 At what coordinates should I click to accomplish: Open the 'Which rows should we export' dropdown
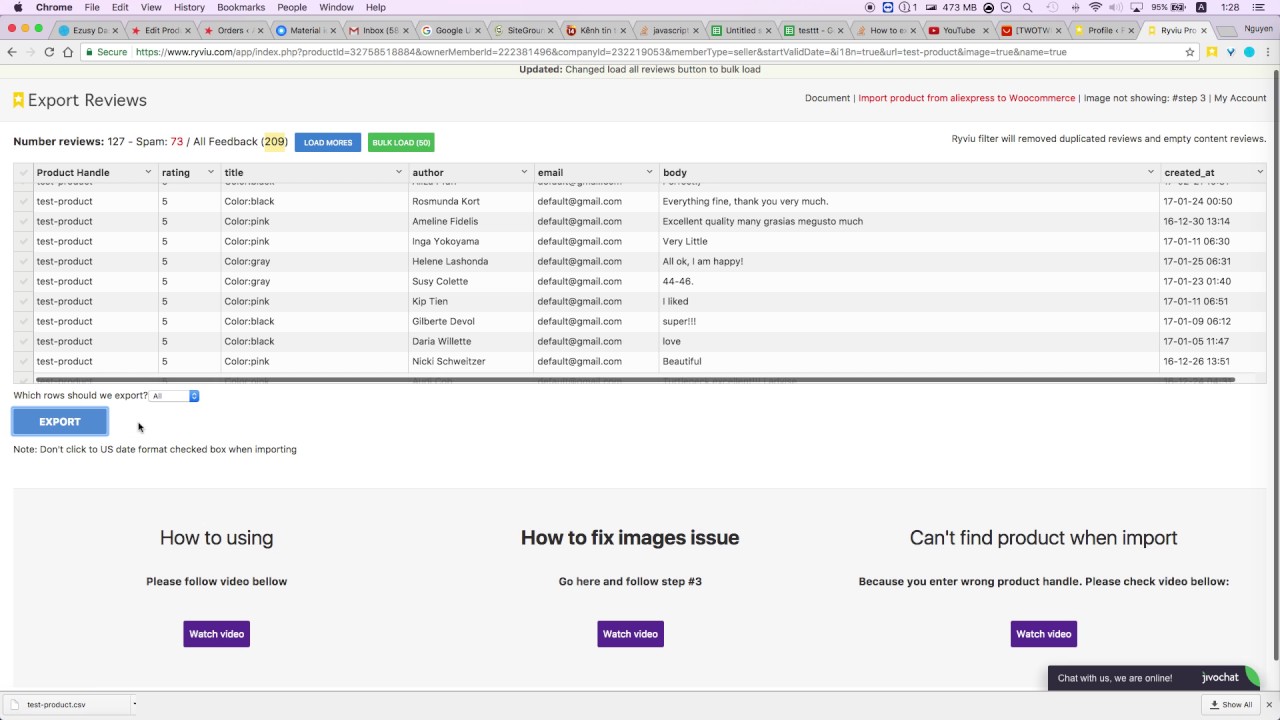174,396
